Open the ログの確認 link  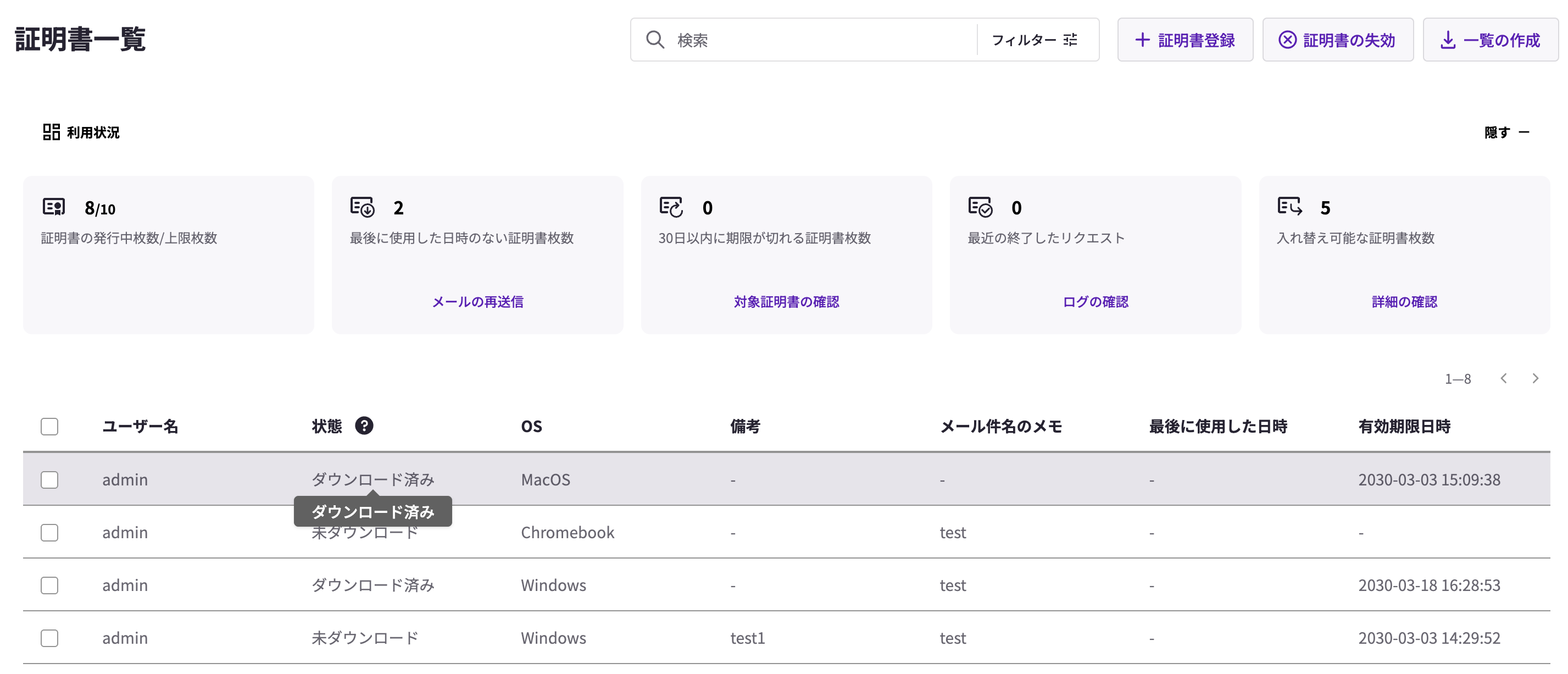(1096, 301)
